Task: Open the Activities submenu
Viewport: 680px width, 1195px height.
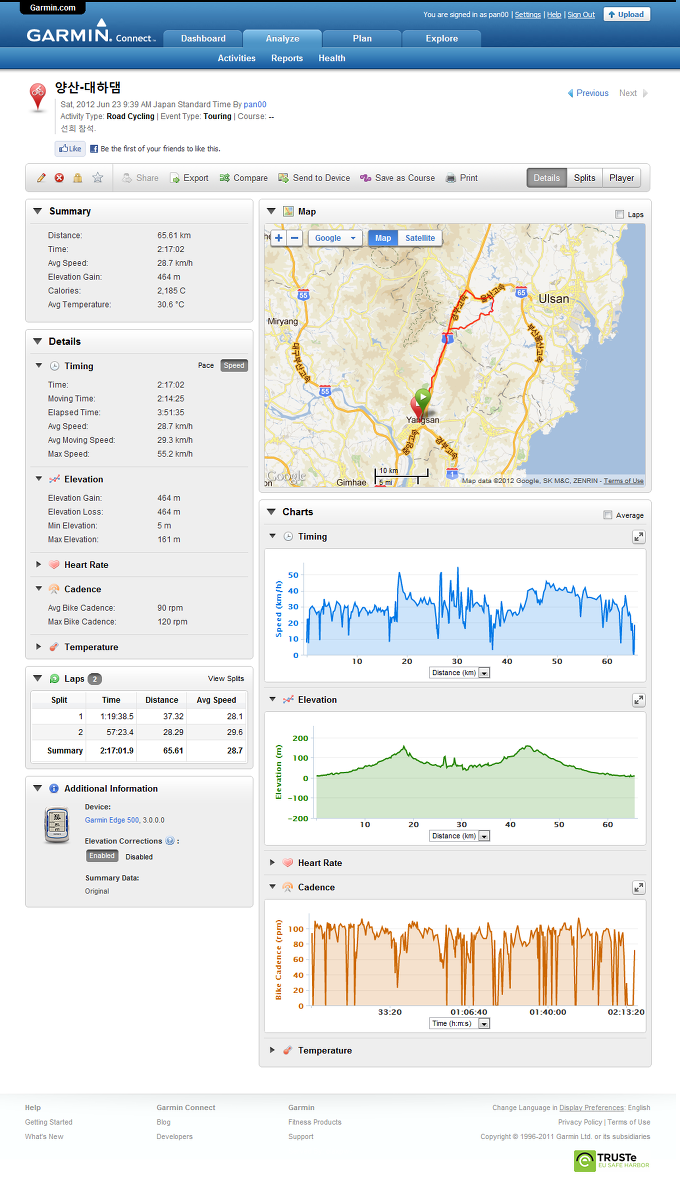Action: 236,58
